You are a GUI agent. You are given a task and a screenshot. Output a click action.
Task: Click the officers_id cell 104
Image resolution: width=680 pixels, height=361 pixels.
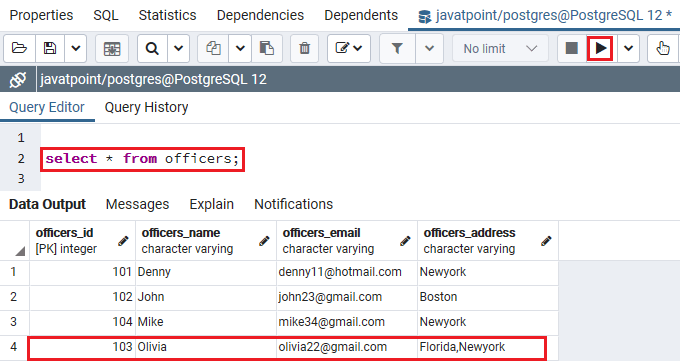pos(82,322)
